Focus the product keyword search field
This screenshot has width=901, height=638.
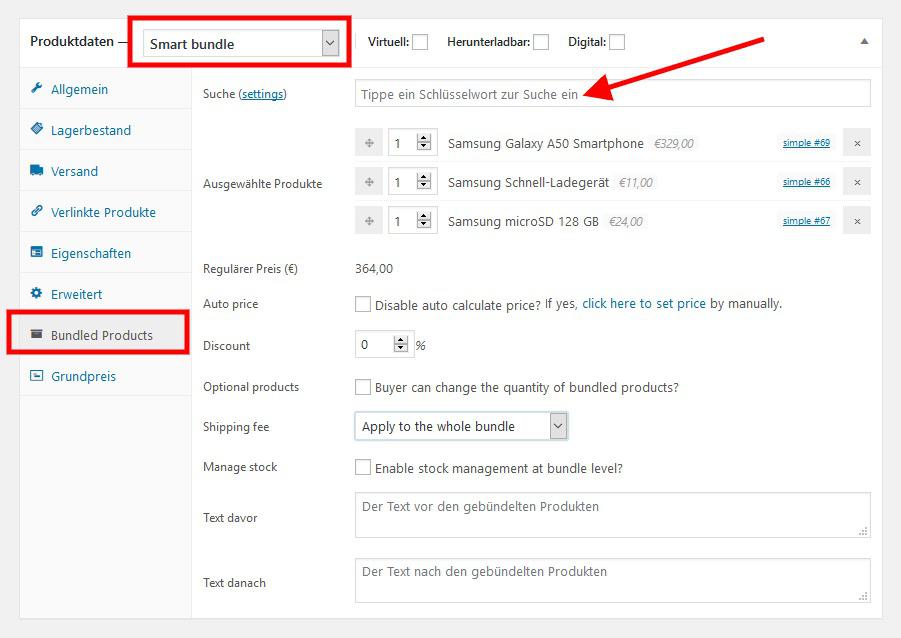coord(612,94)
